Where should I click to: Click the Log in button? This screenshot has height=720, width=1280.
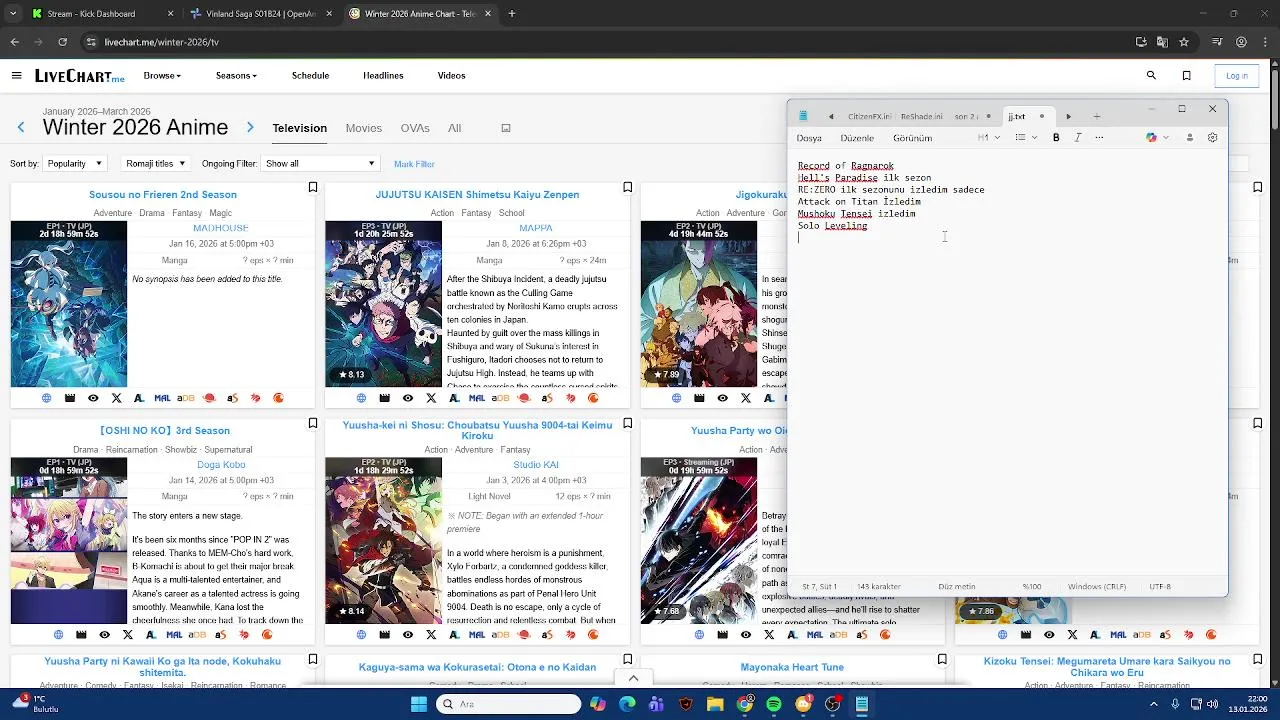click(1237, 76)
